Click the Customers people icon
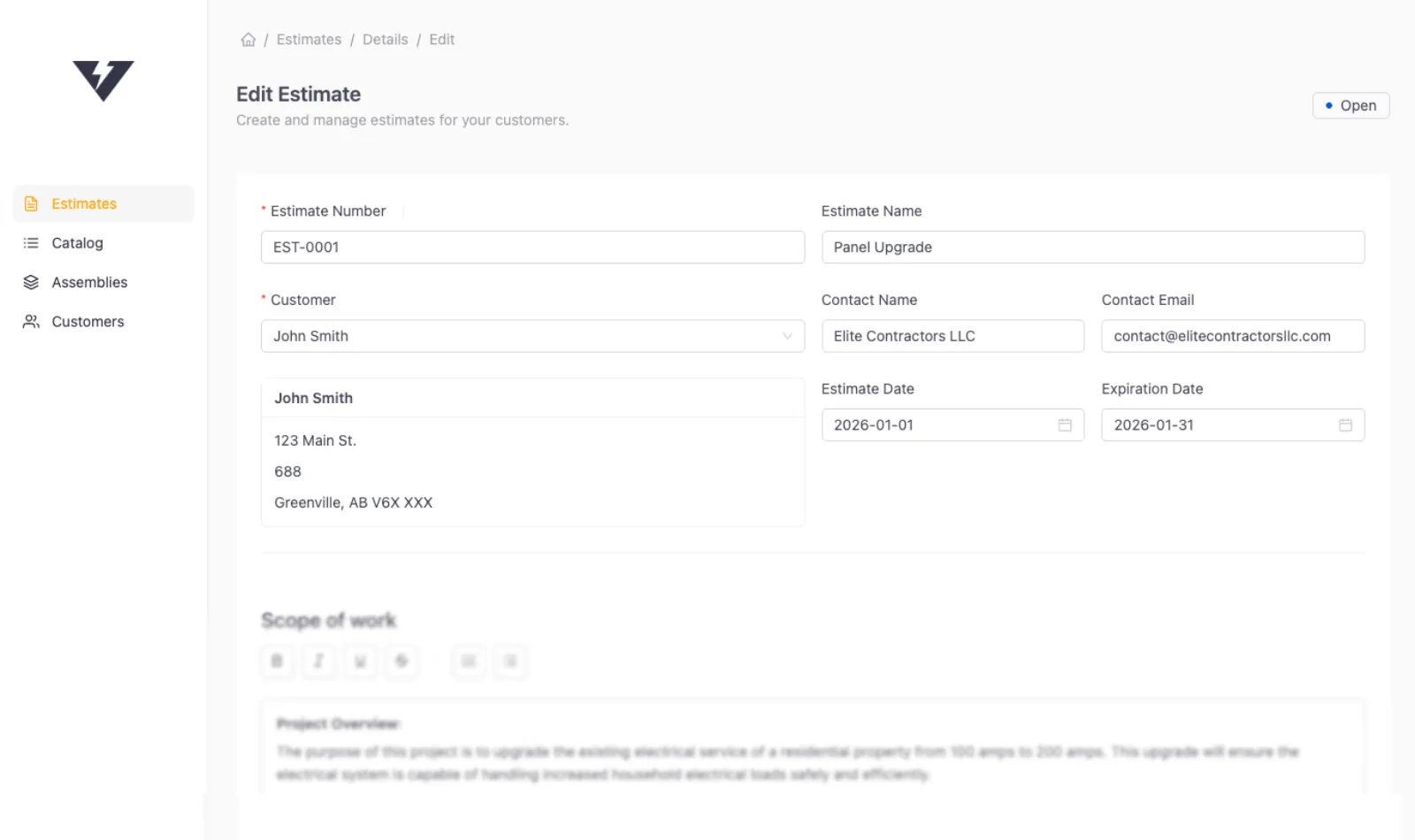Image resolution: width=1415 pixels, height=840 pixels. [x=30, y=321]
